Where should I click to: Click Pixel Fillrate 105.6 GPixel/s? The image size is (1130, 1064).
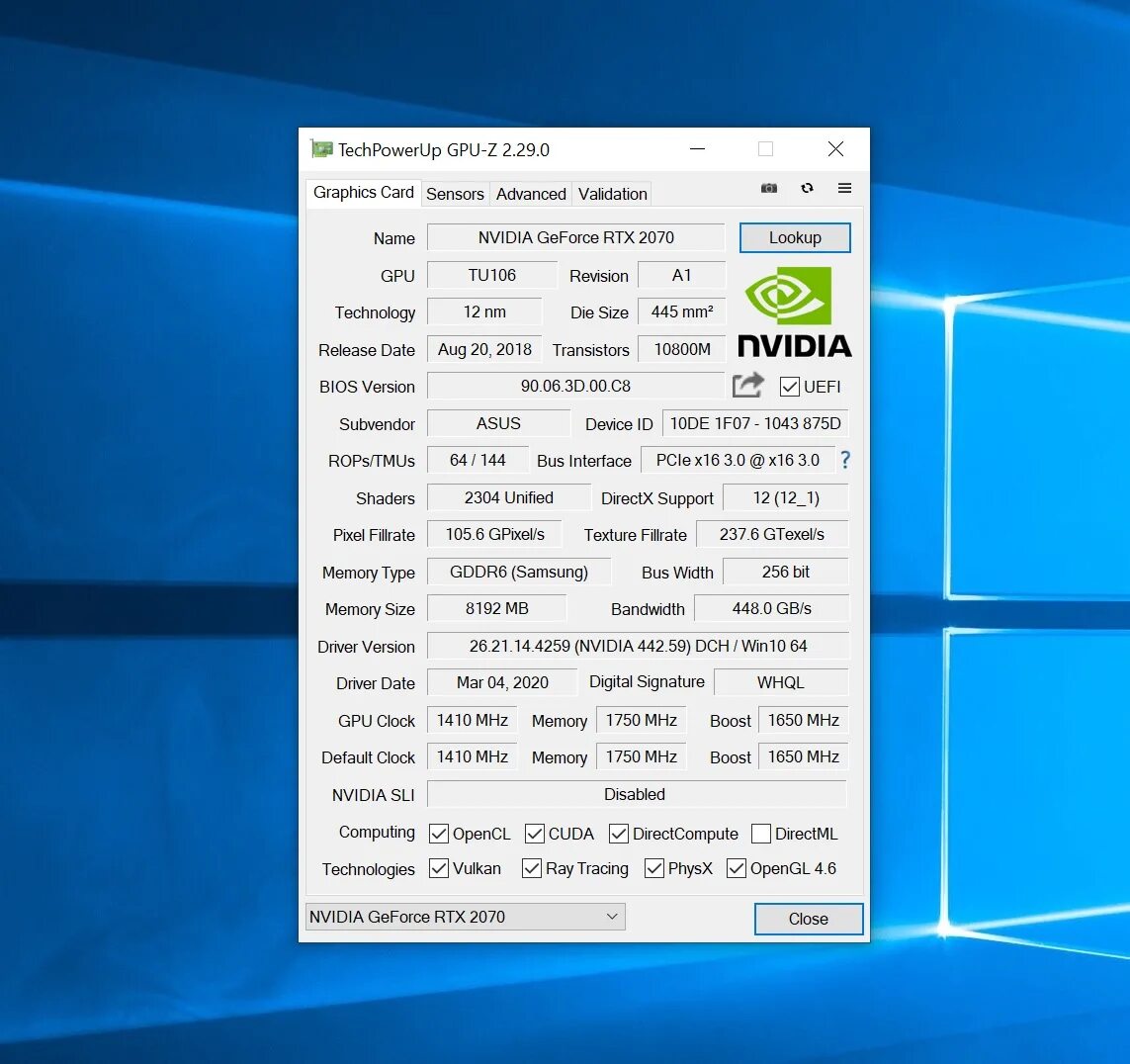click(494, 534)
